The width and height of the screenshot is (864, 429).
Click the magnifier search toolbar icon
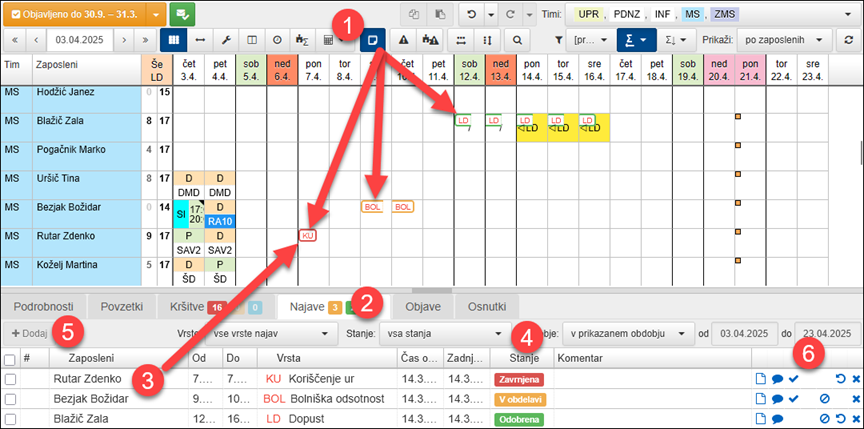point(517,40)
